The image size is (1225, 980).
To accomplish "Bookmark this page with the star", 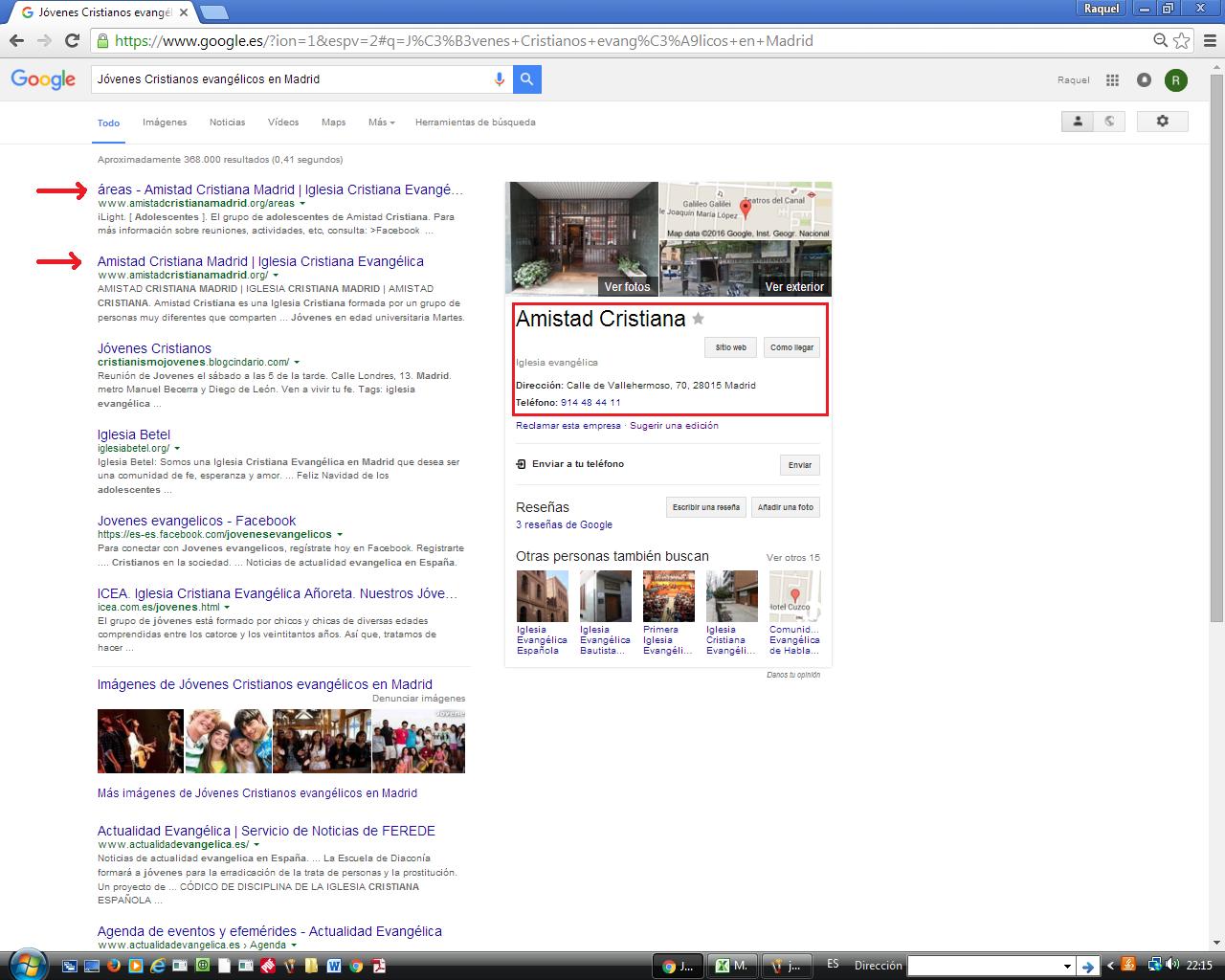I will click(x=1182, y=40).
